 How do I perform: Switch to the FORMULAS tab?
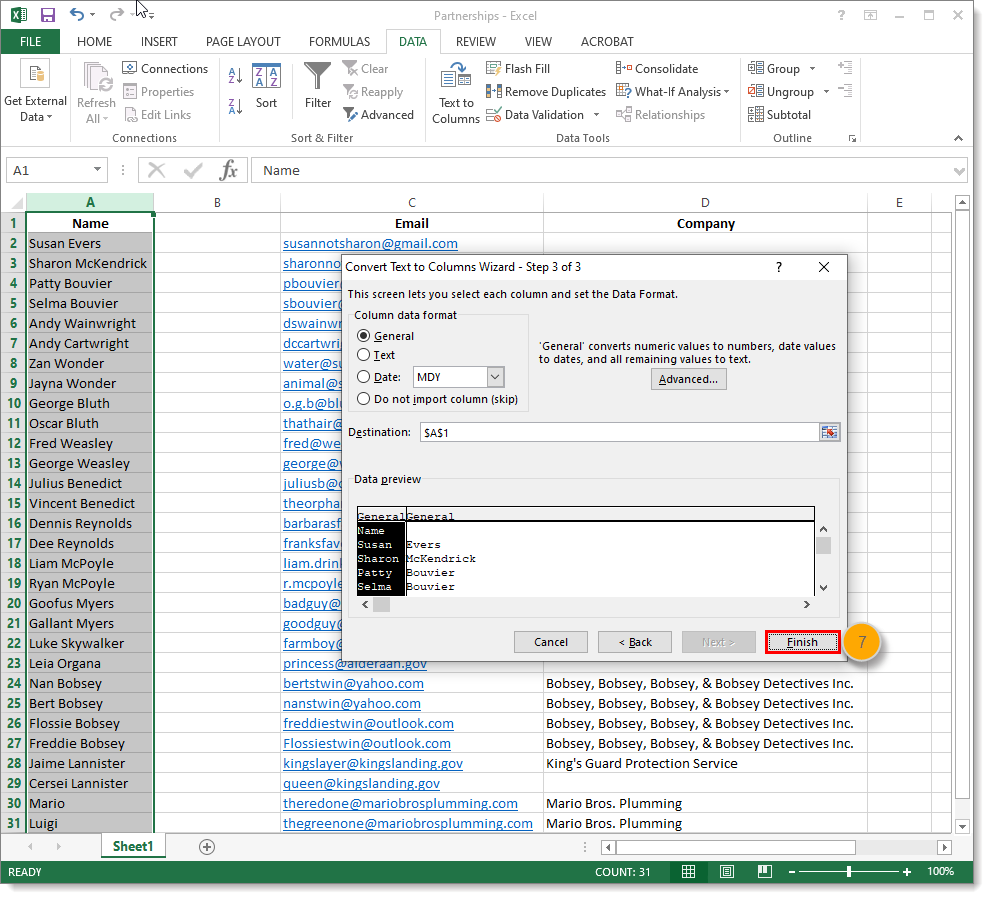[x=339, y=42]
